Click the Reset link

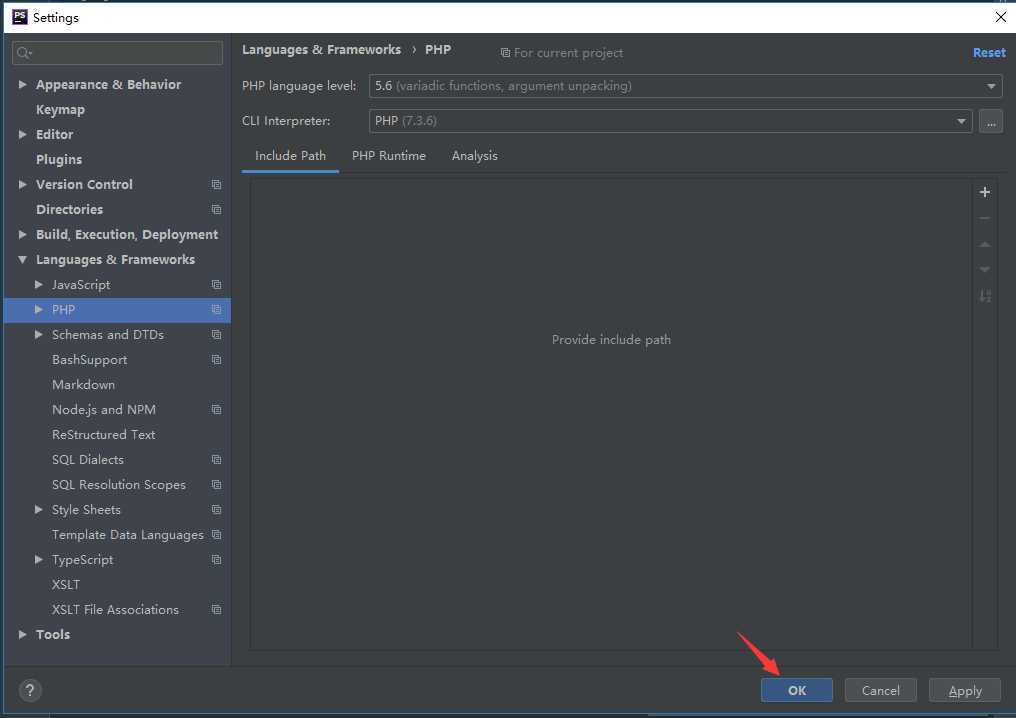989,53
